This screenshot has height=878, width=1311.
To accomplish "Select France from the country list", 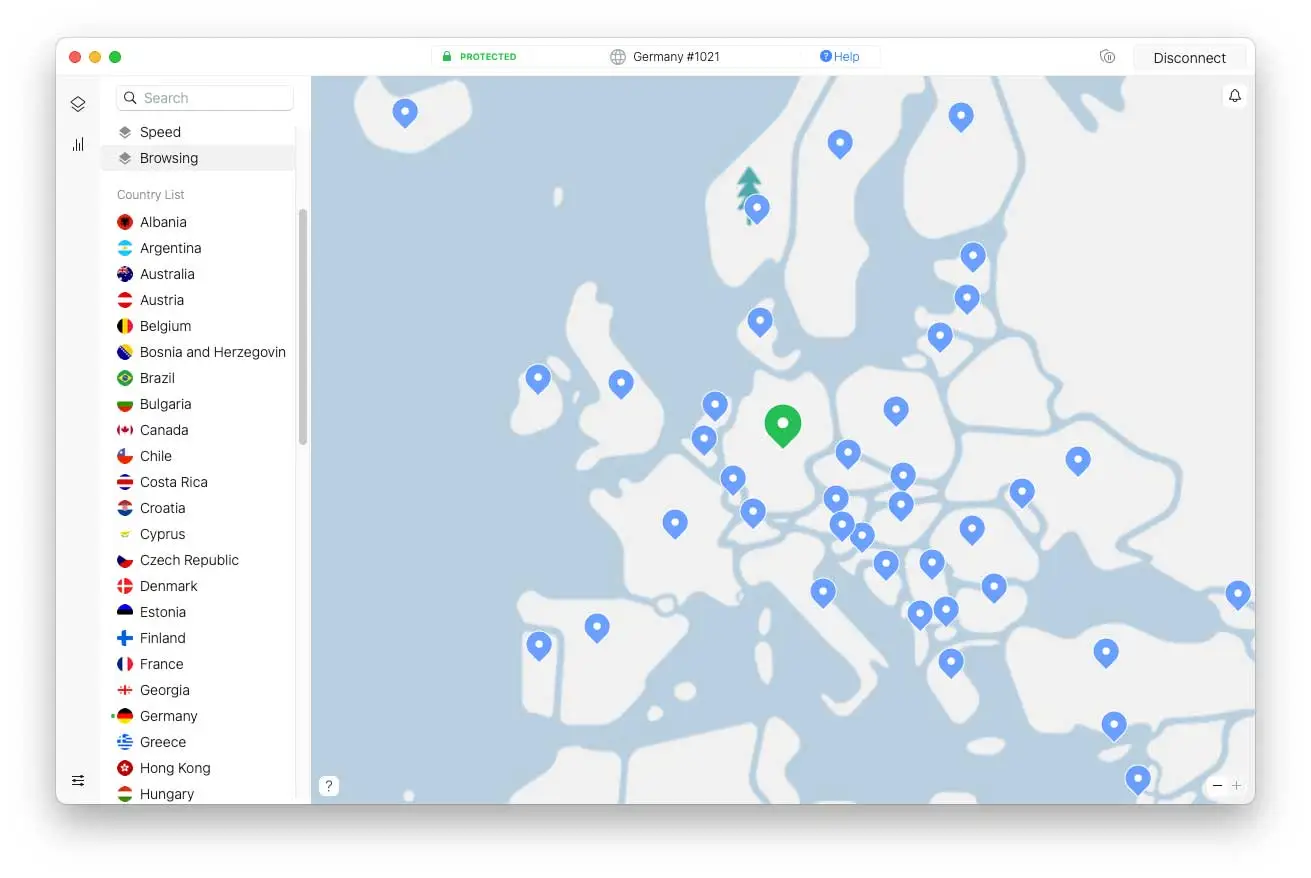I will click(x=162, y=664).
